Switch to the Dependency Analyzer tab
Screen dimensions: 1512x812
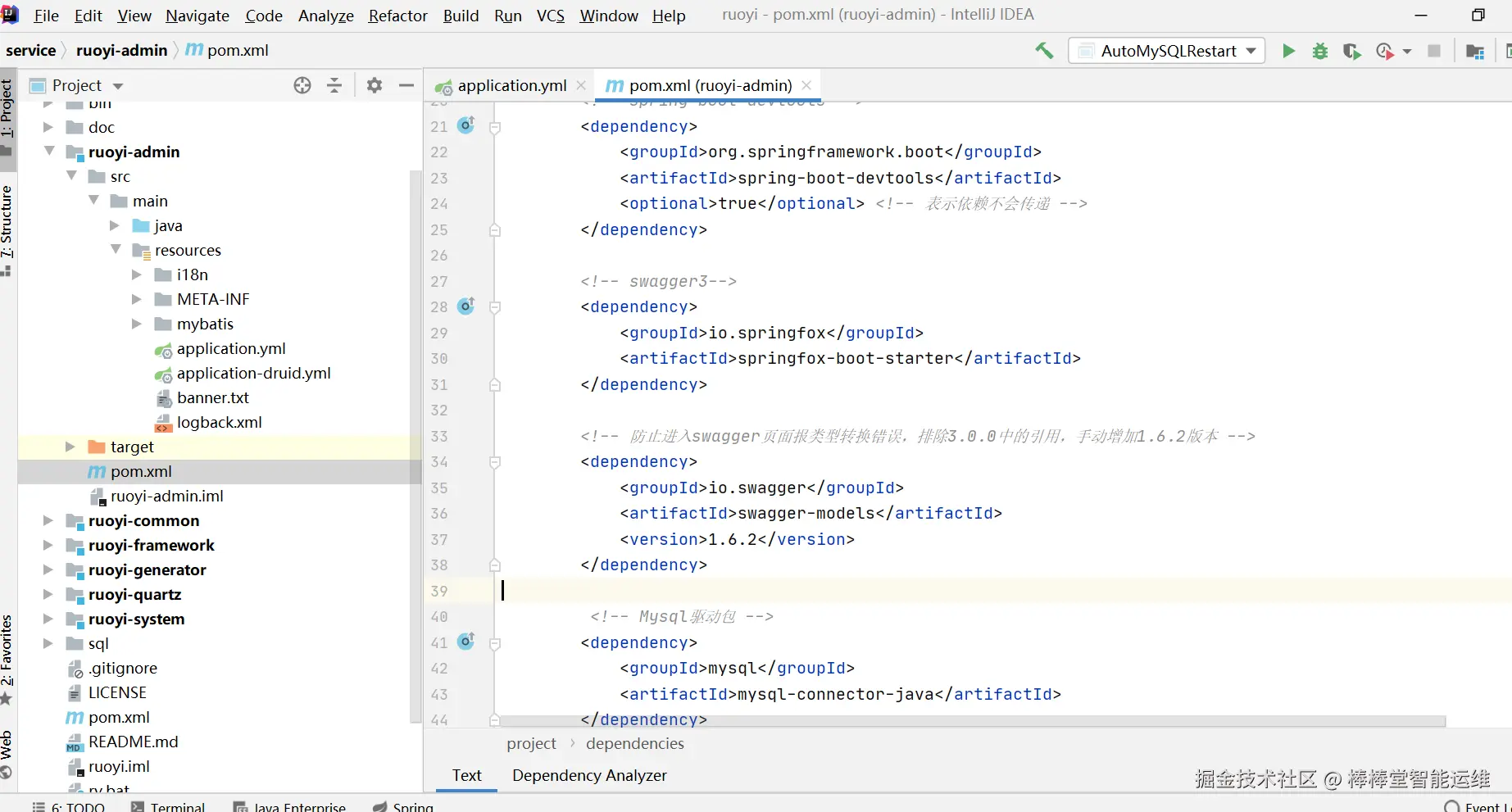[x=589, y=775]
